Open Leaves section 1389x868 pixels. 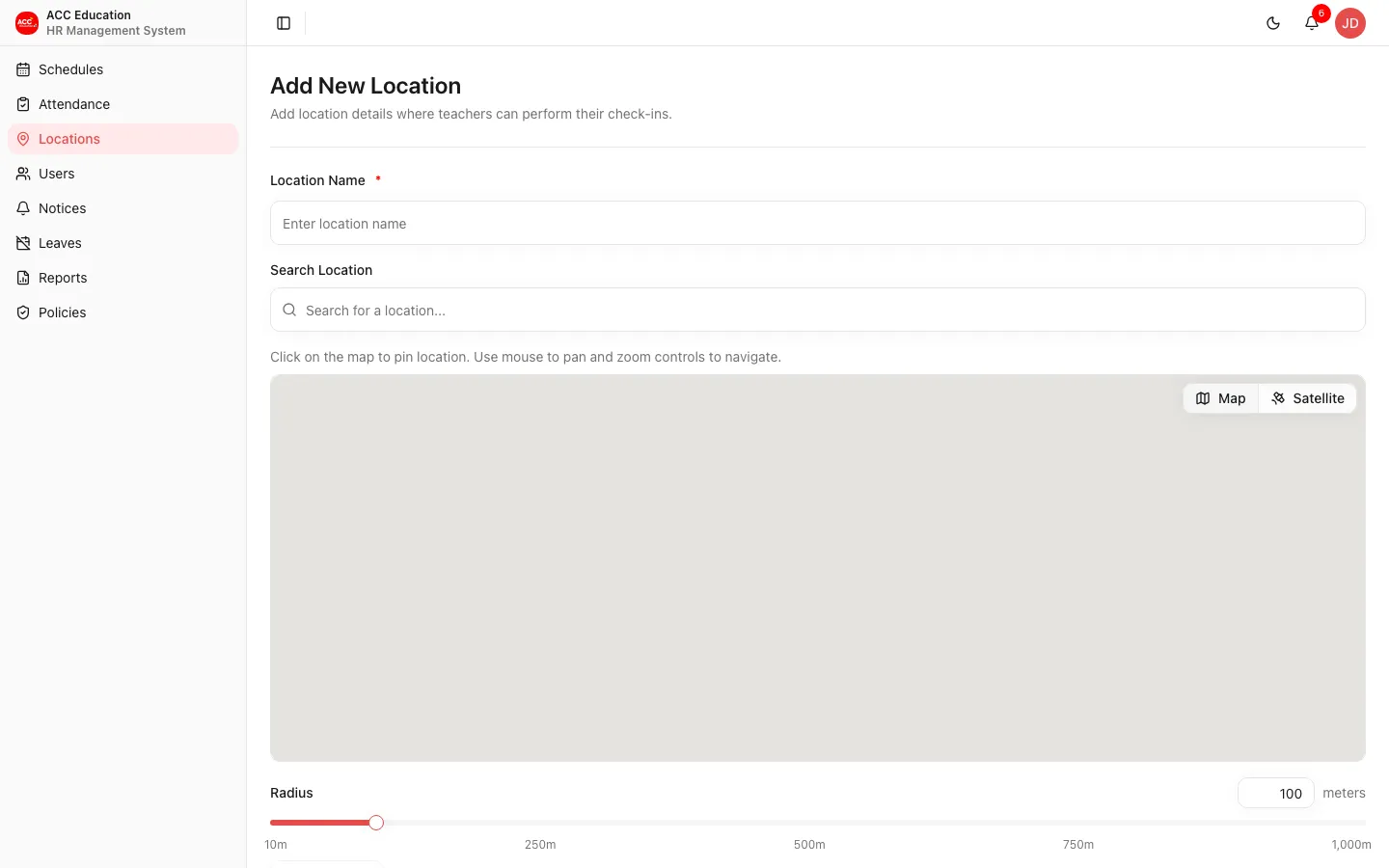pyautogui.click(x=123, y=243)
